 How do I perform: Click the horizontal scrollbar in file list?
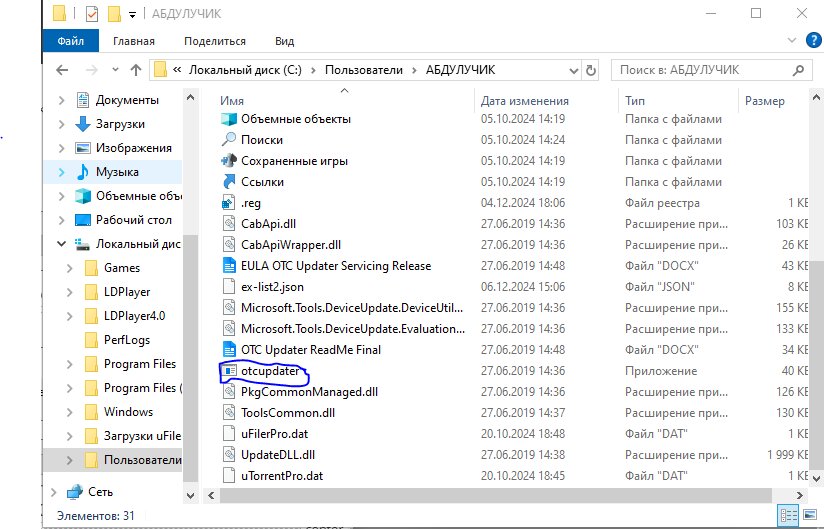[x=495, y=495]
